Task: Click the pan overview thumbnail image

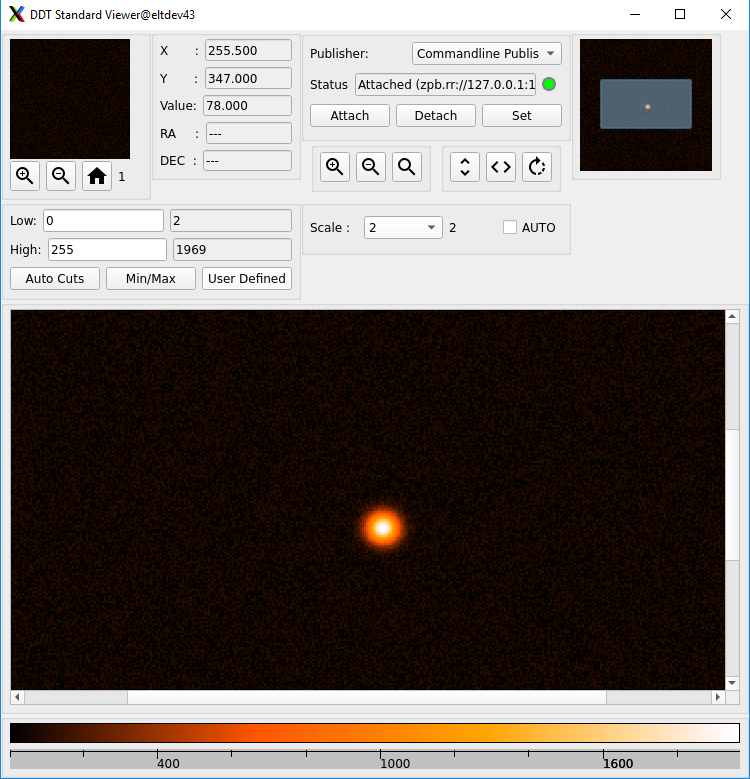Action: pos(646,105)
